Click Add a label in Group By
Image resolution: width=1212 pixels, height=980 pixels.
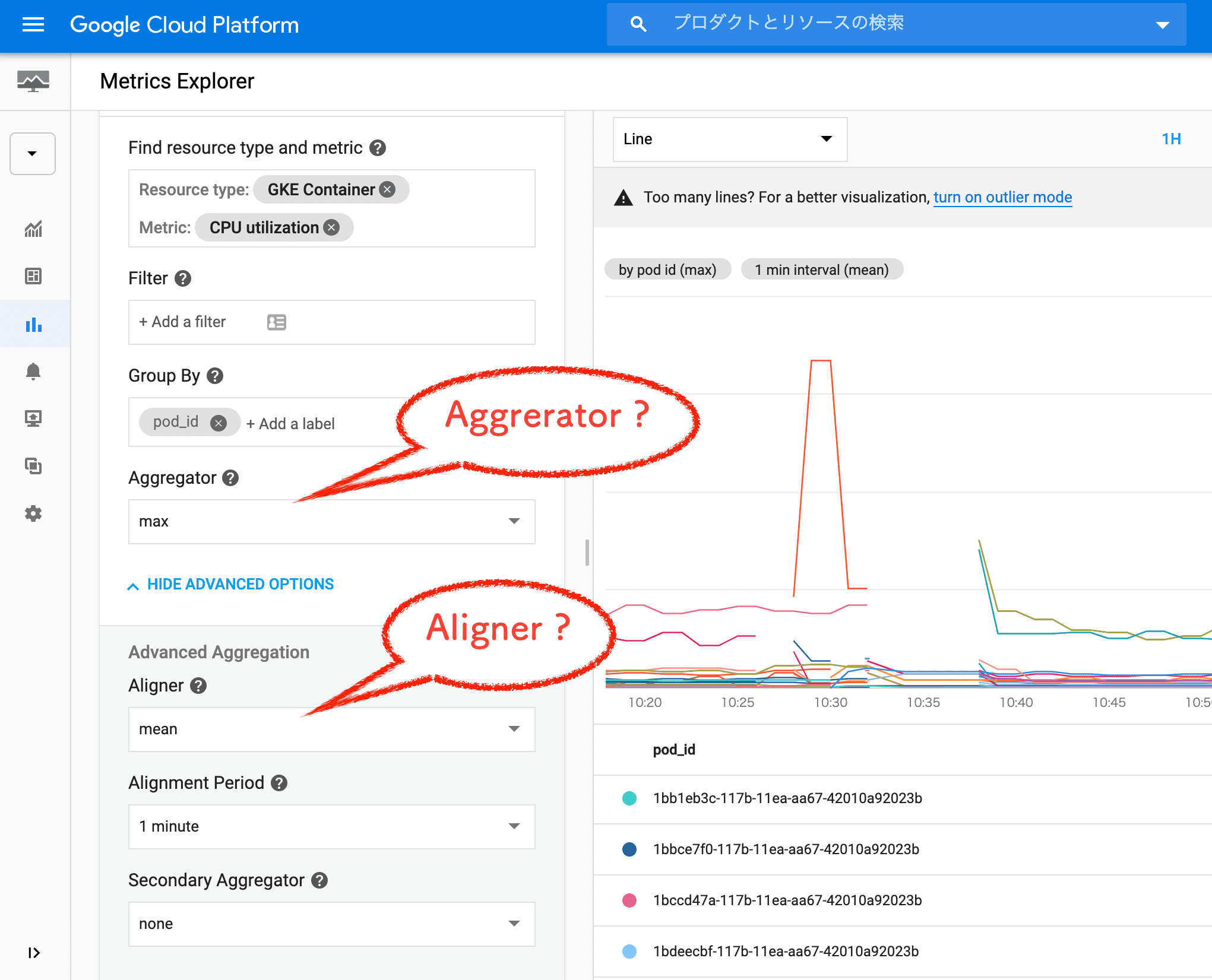pyautogui.click(x=290, y=424)
